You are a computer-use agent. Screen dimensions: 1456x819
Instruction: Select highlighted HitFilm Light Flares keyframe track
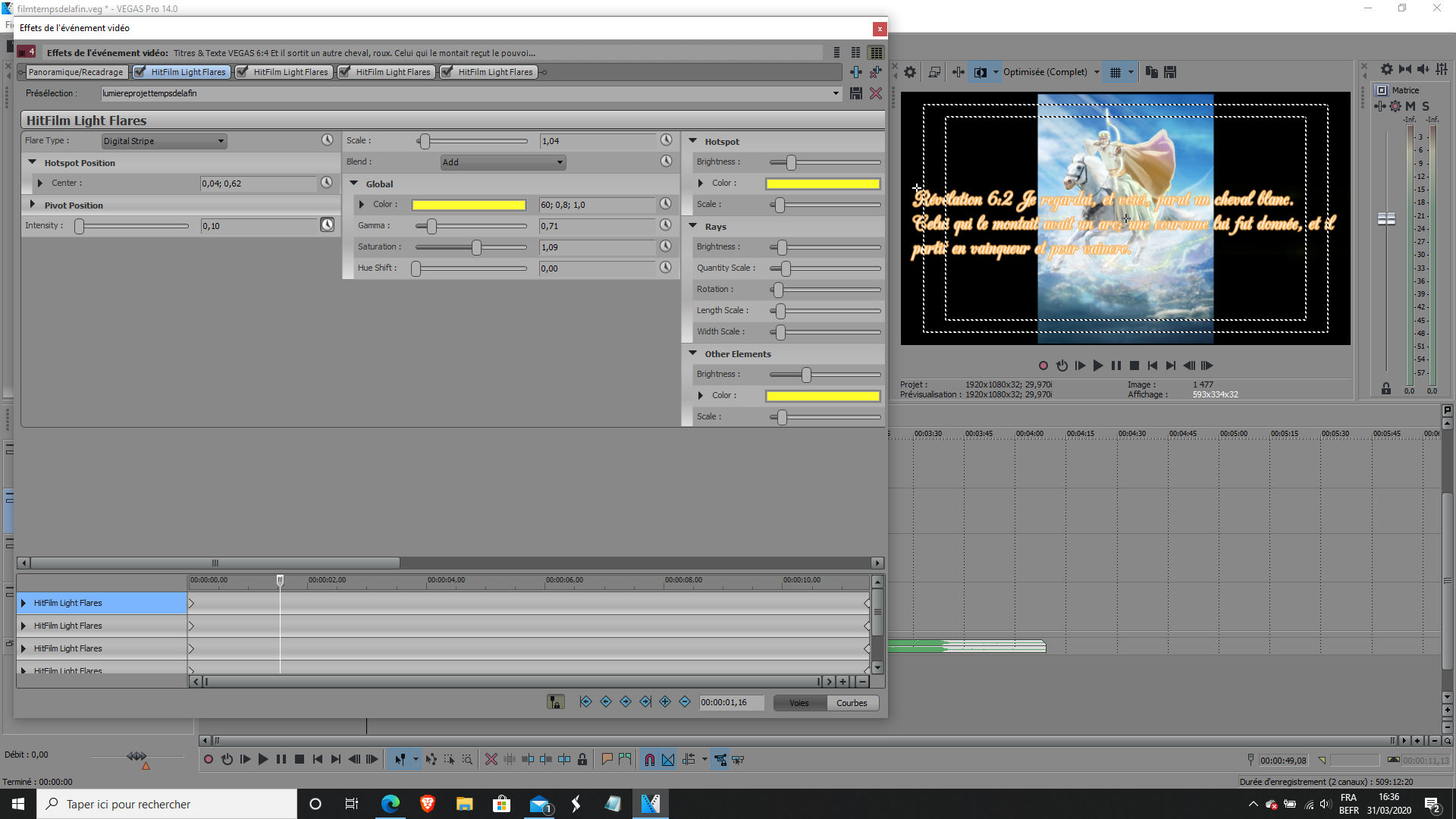(x=102, y=603)
